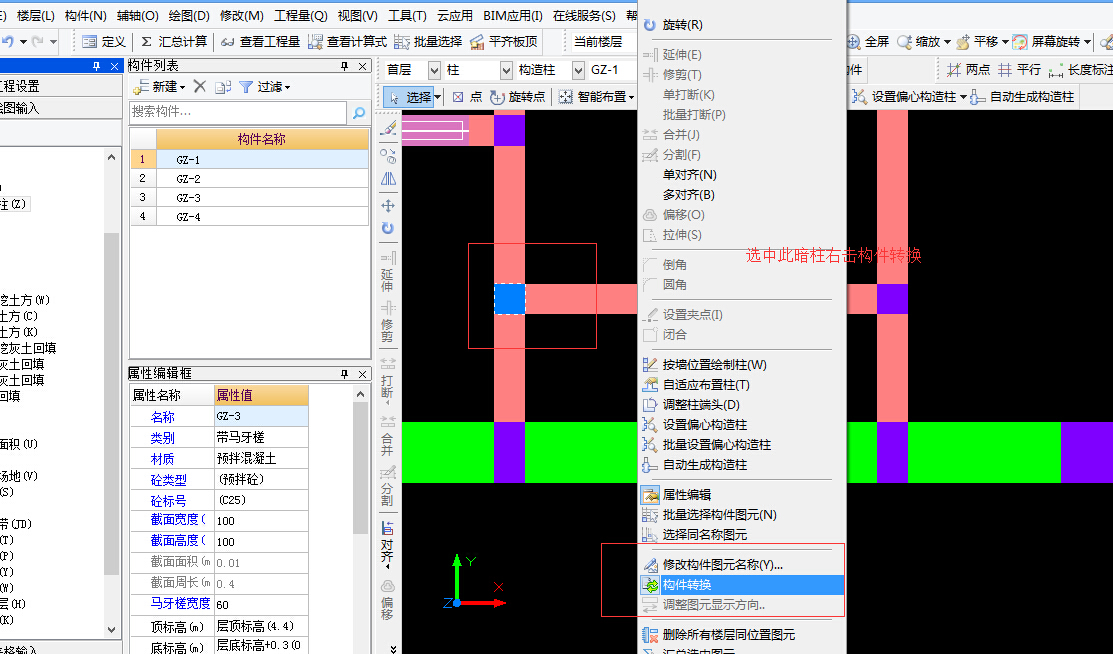The height and width of the screenshot is (654, 1113).
Task: Run 汇总计算 summary calculation
Action: (x=174, y=42)
